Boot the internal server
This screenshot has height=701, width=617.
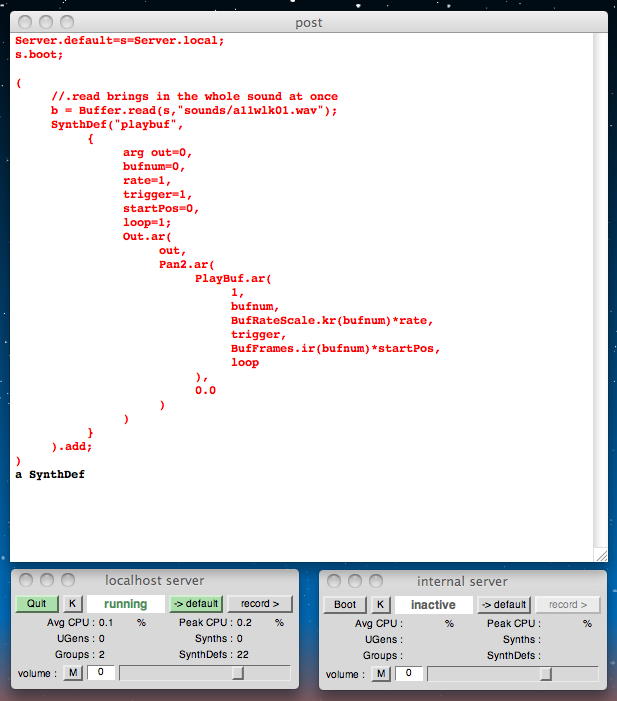coord(345,604)
